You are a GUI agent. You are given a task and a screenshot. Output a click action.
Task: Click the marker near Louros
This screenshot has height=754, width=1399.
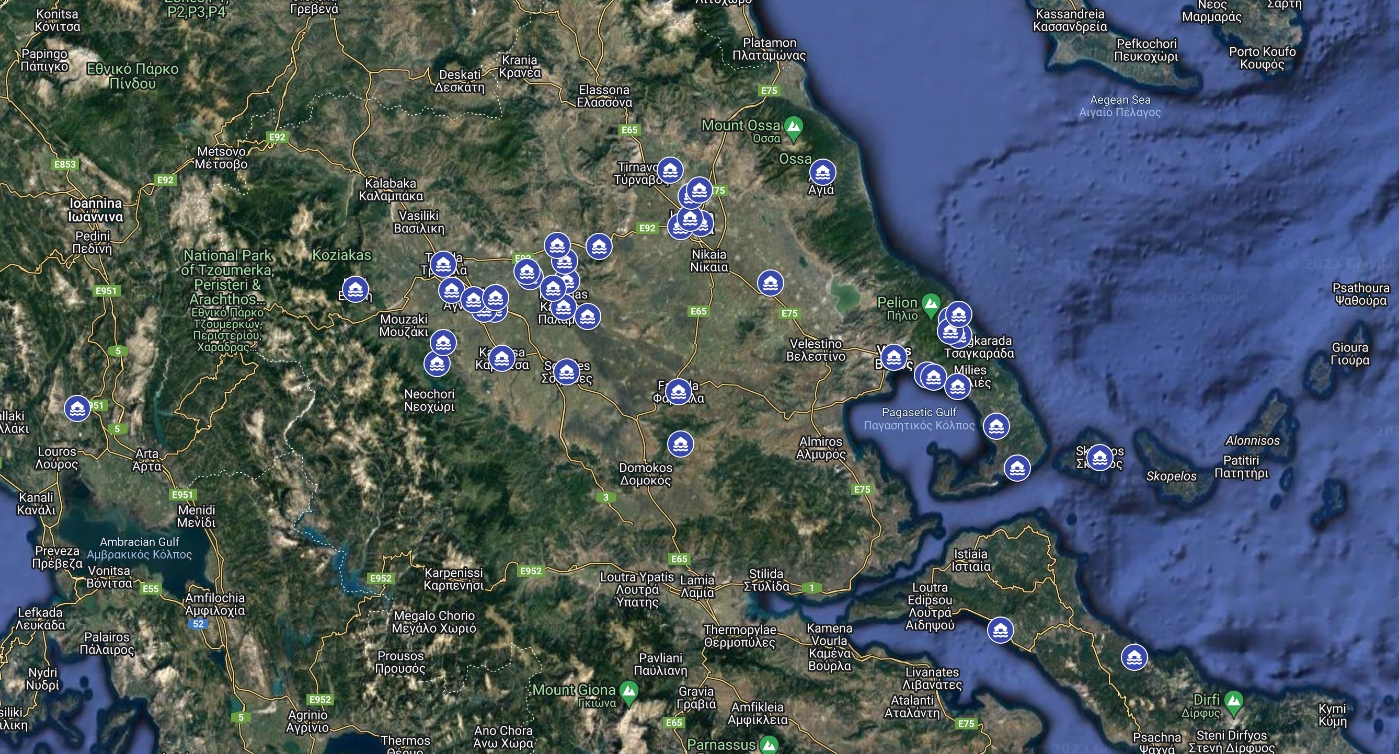point(76,408)
